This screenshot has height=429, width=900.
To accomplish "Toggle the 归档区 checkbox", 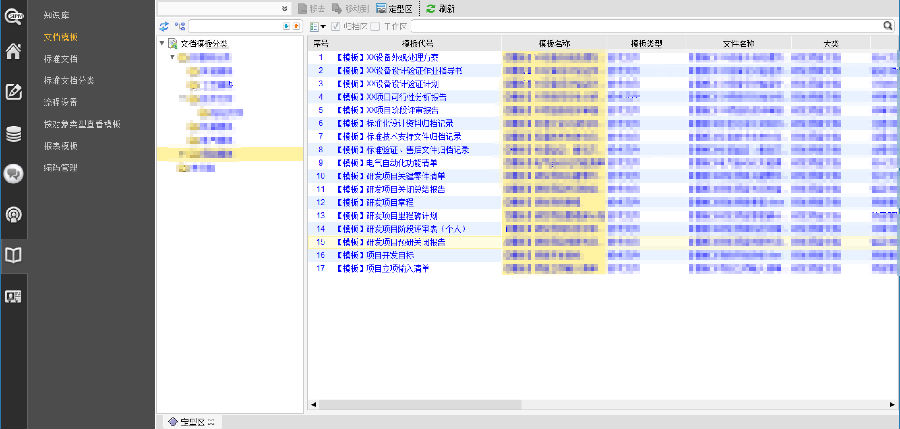I will click(336, 25).
